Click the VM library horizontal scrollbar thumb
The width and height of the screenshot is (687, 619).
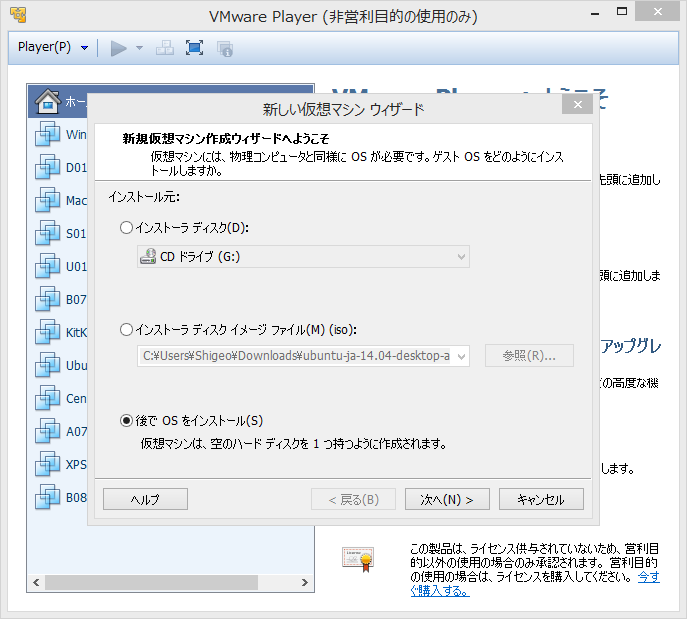click(x=151, y=583)
